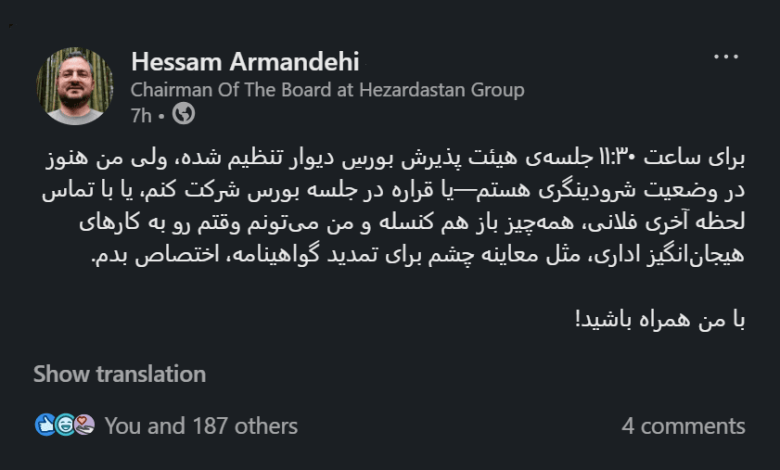Open the three-dot post options menu
The width and height of the screenshot is (780, 470).
725,58
